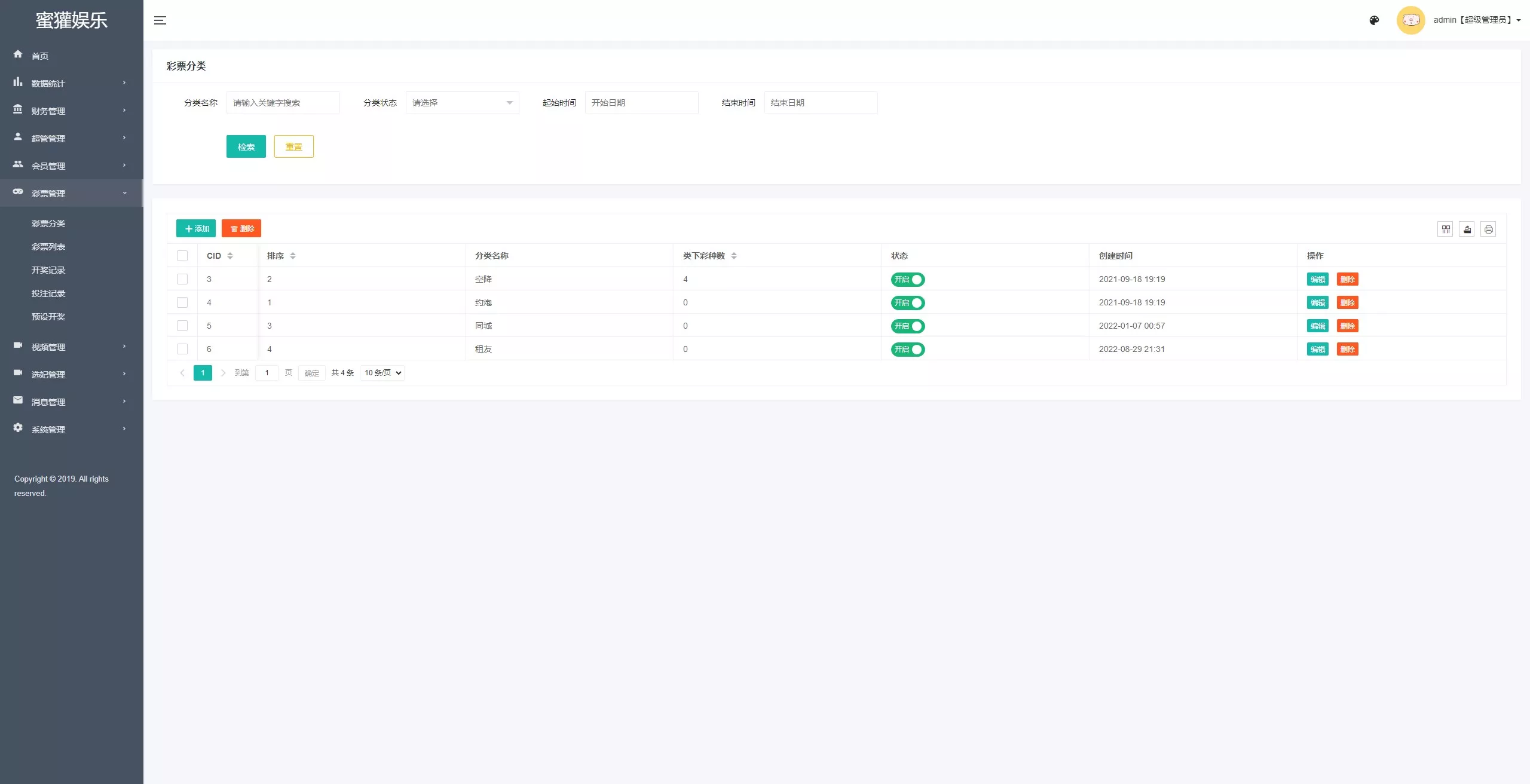Viewport: 1530px width, 784px height.
Task: Open the 分类状态 dropdown
Action: click(462, 103)
